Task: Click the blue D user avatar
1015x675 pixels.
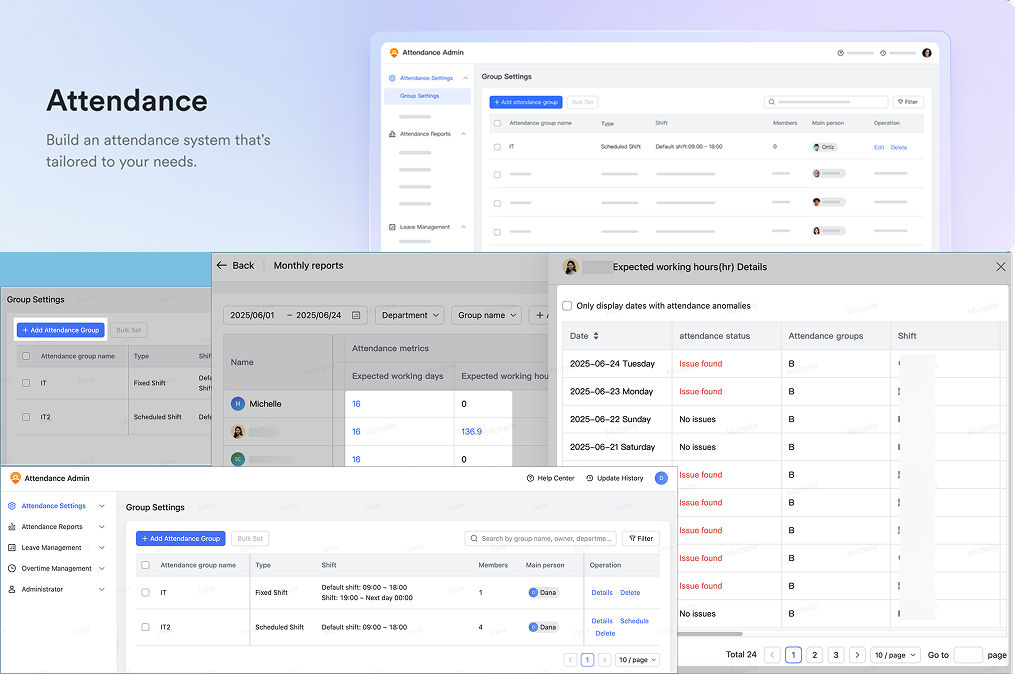Action: [x=661, y=478]
